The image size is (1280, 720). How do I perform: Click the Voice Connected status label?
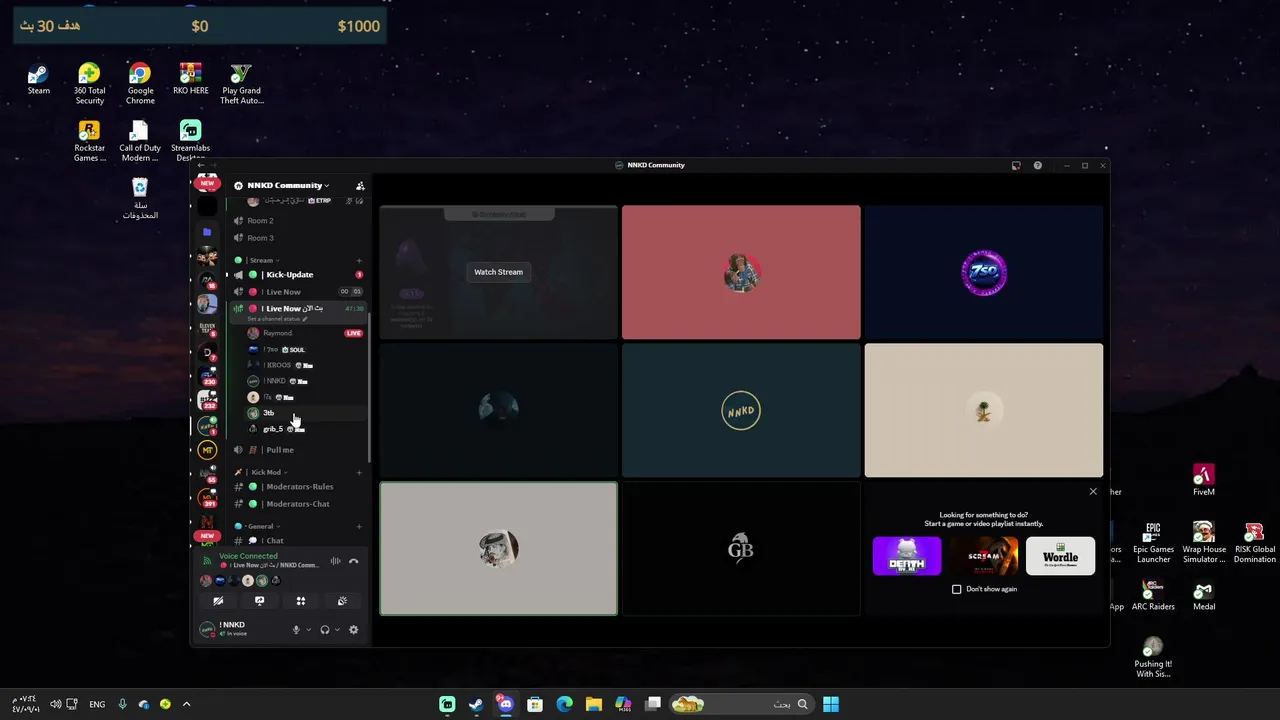pos(248,556)
